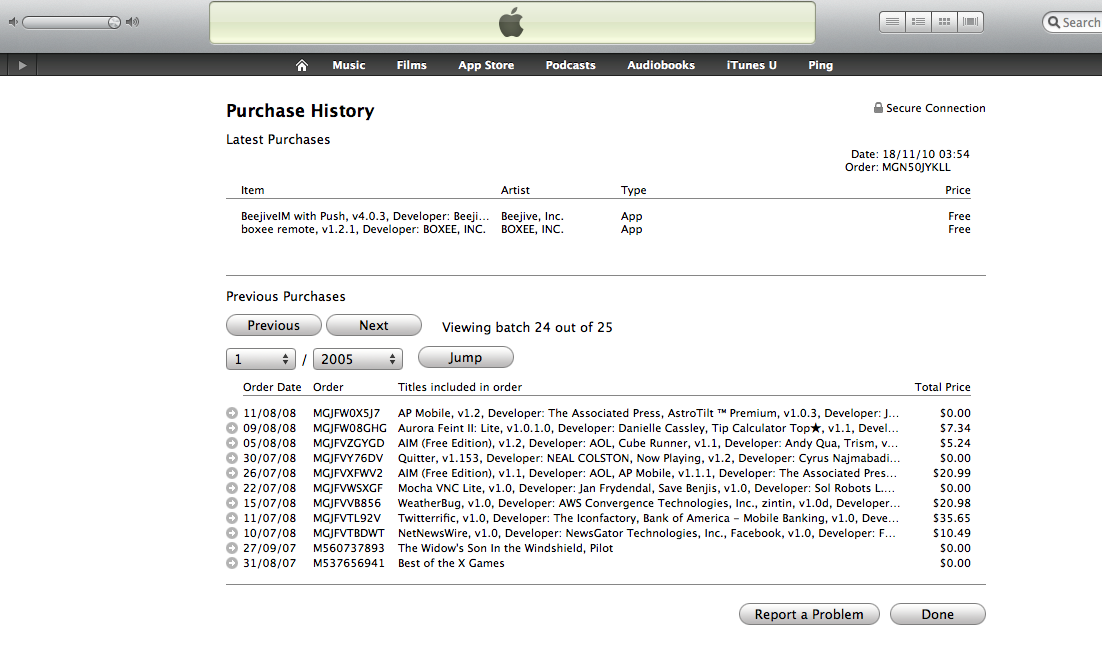Click order date 11/08/08
Screen dimensions: 1102x648
click(x=270, y=413)
